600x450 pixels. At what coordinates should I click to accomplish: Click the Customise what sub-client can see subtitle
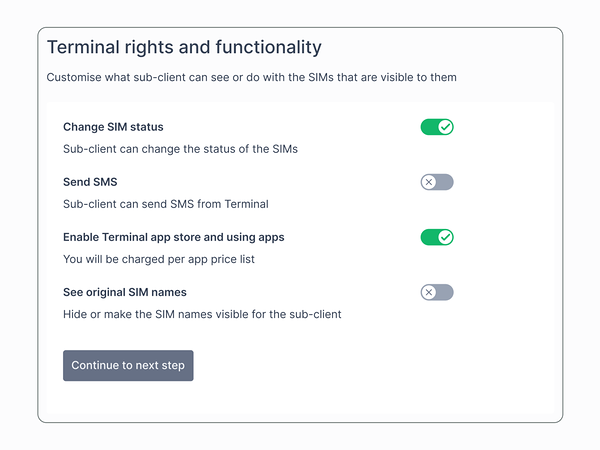click(251, 77)
